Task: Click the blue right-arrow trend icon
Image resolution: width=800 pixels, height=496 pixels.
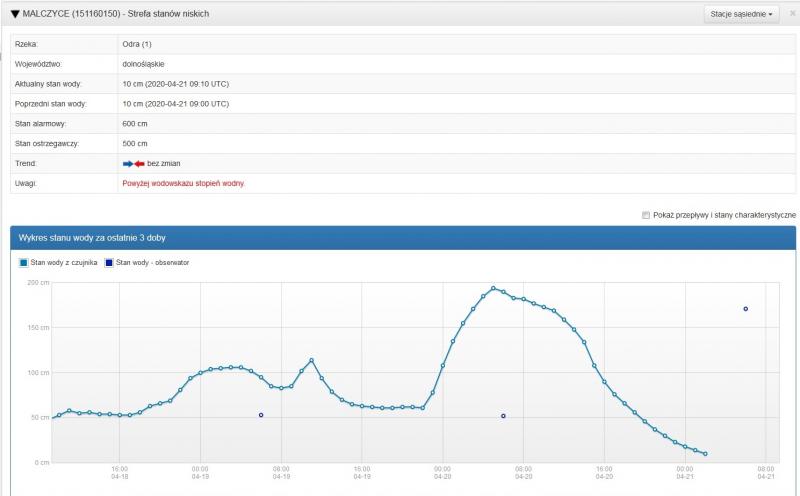Action: click(x=127, y=163)
